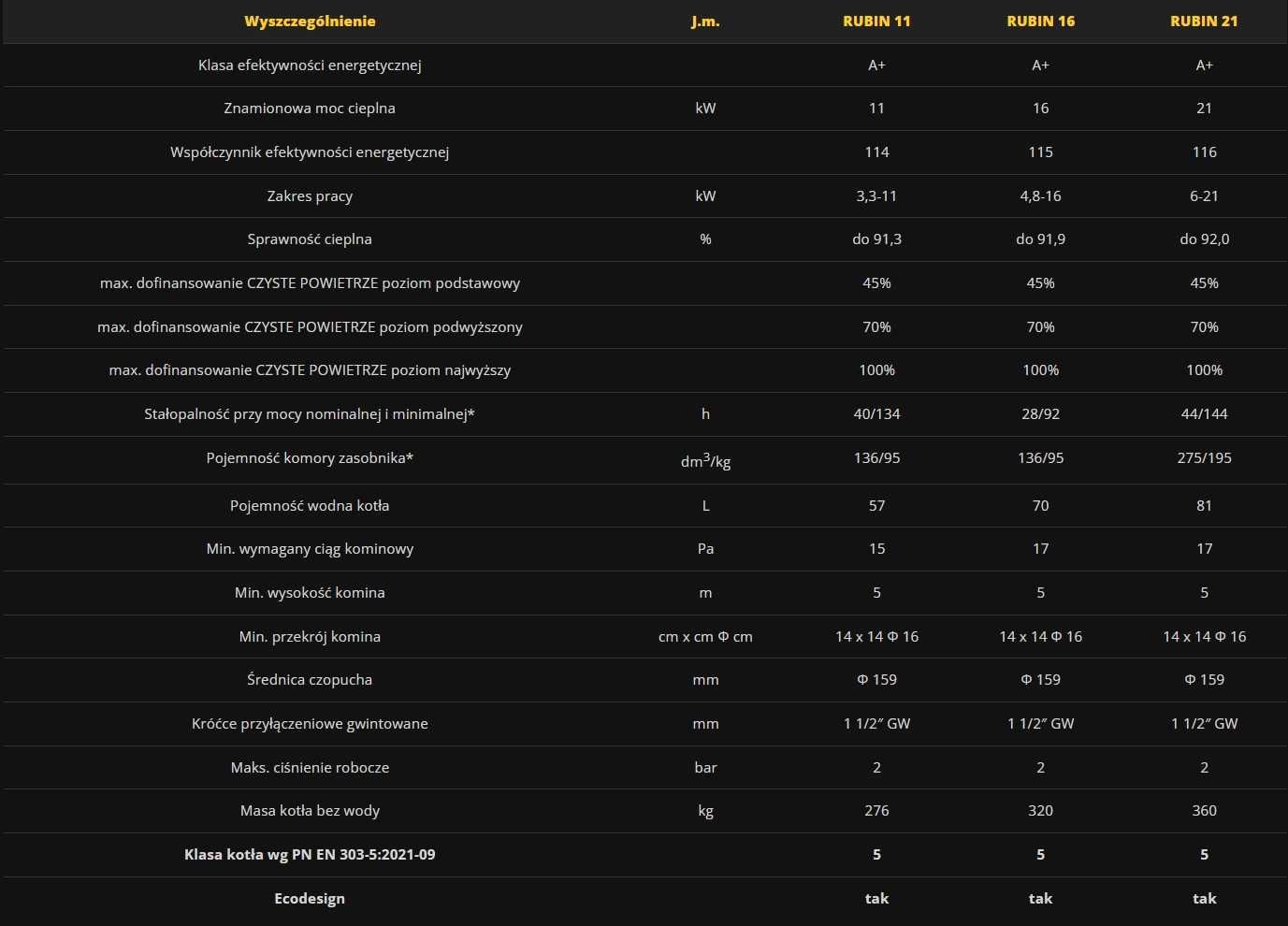The image size is (1288, 926).
Task: Click the value '115' for RUBIN 16
Action: click(1040, 152)
